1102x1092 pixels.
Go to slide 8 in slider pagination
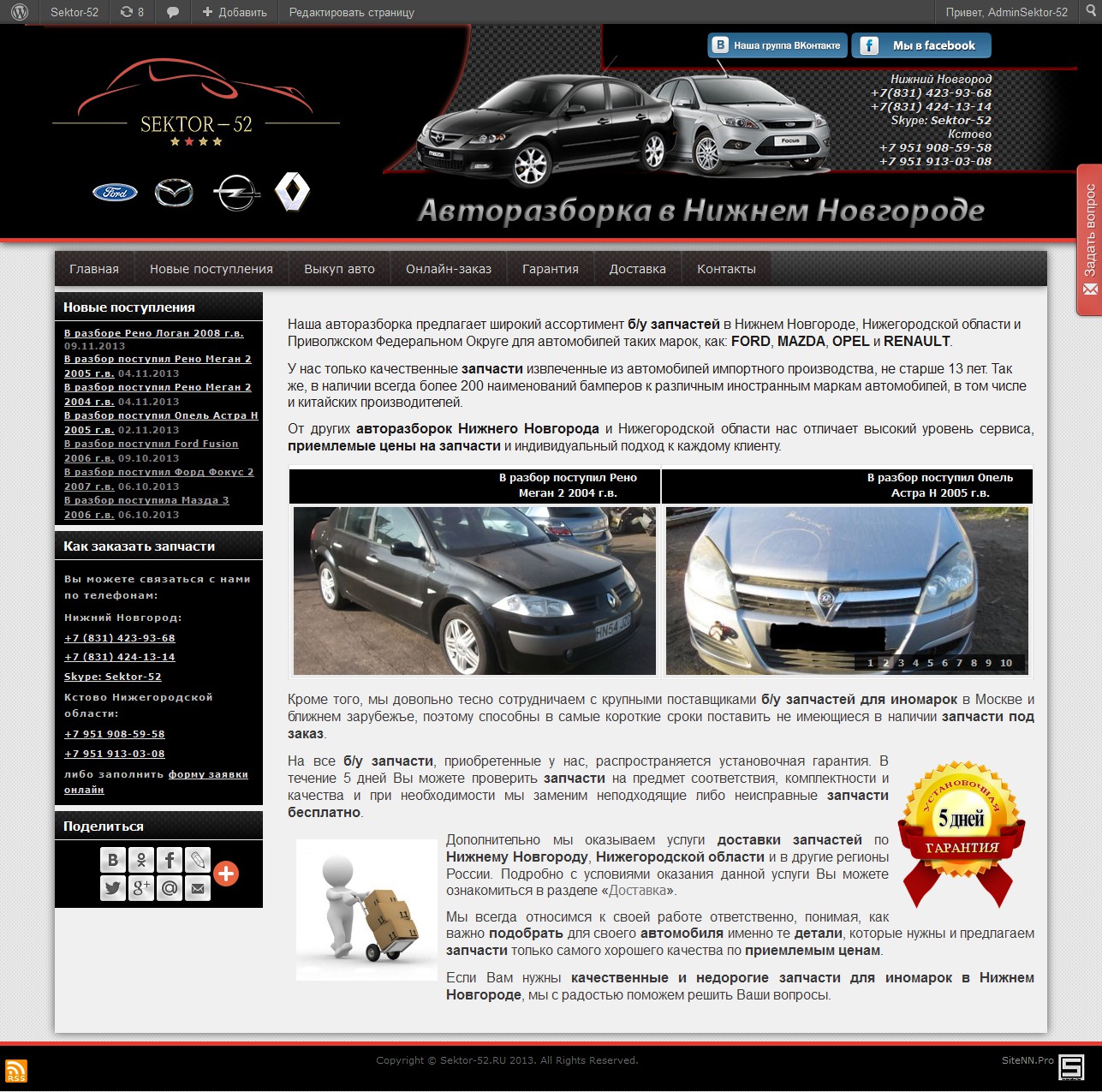[x=974, y=663]
